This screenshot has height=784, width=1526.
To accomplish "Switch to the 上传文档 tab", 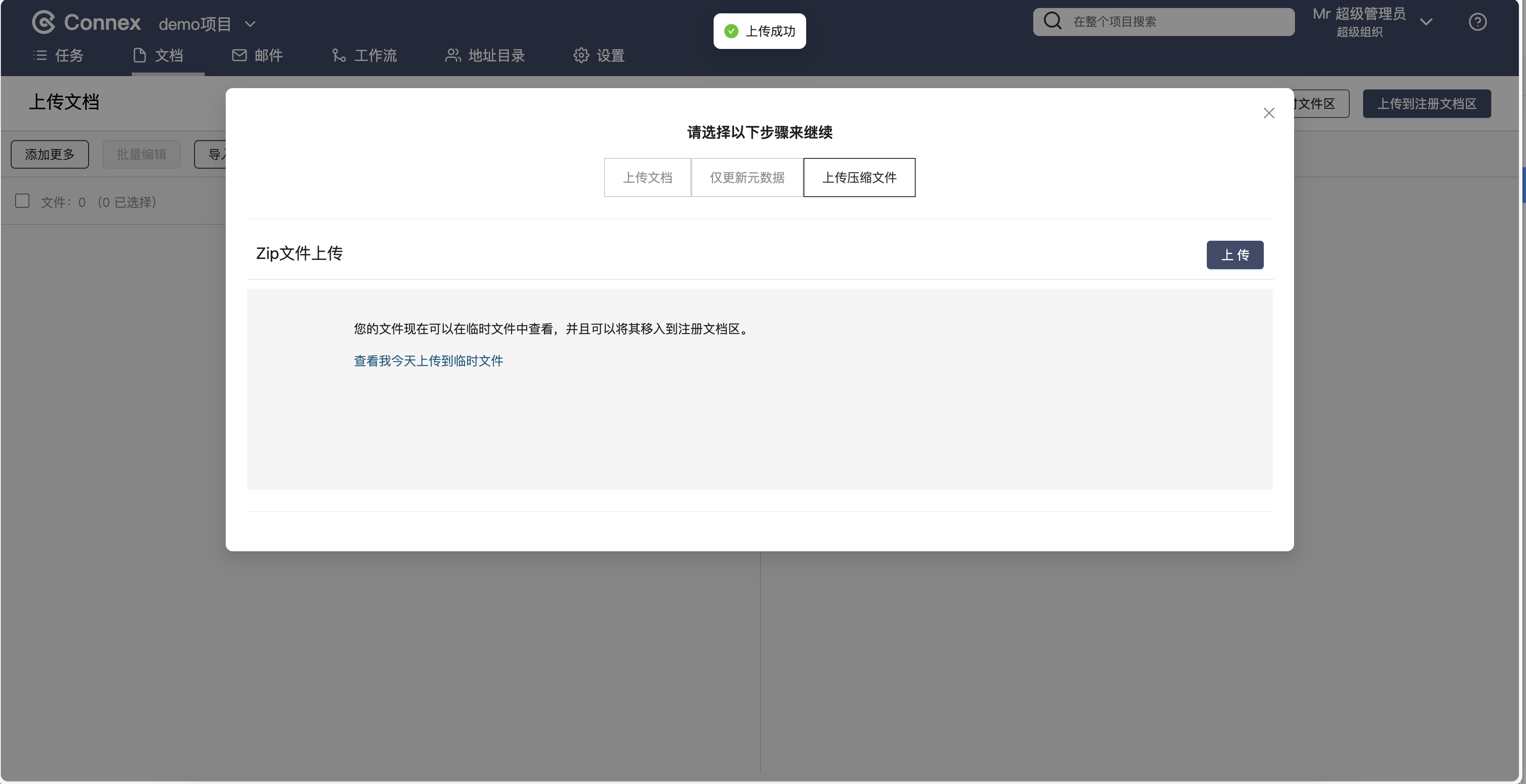I will [x=647, y=178].
